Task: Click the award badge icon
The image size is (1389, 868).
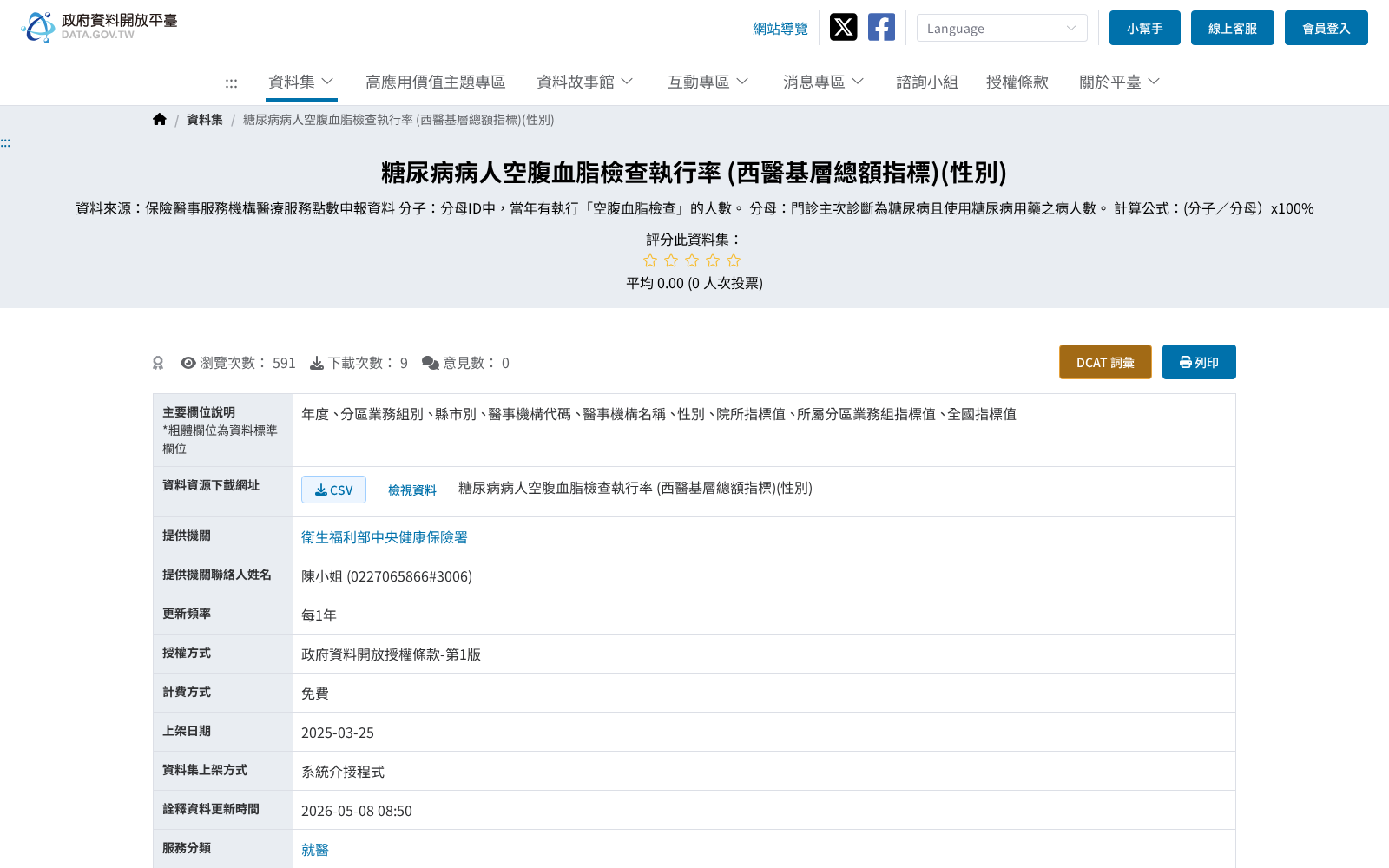Action: [158, 363]
